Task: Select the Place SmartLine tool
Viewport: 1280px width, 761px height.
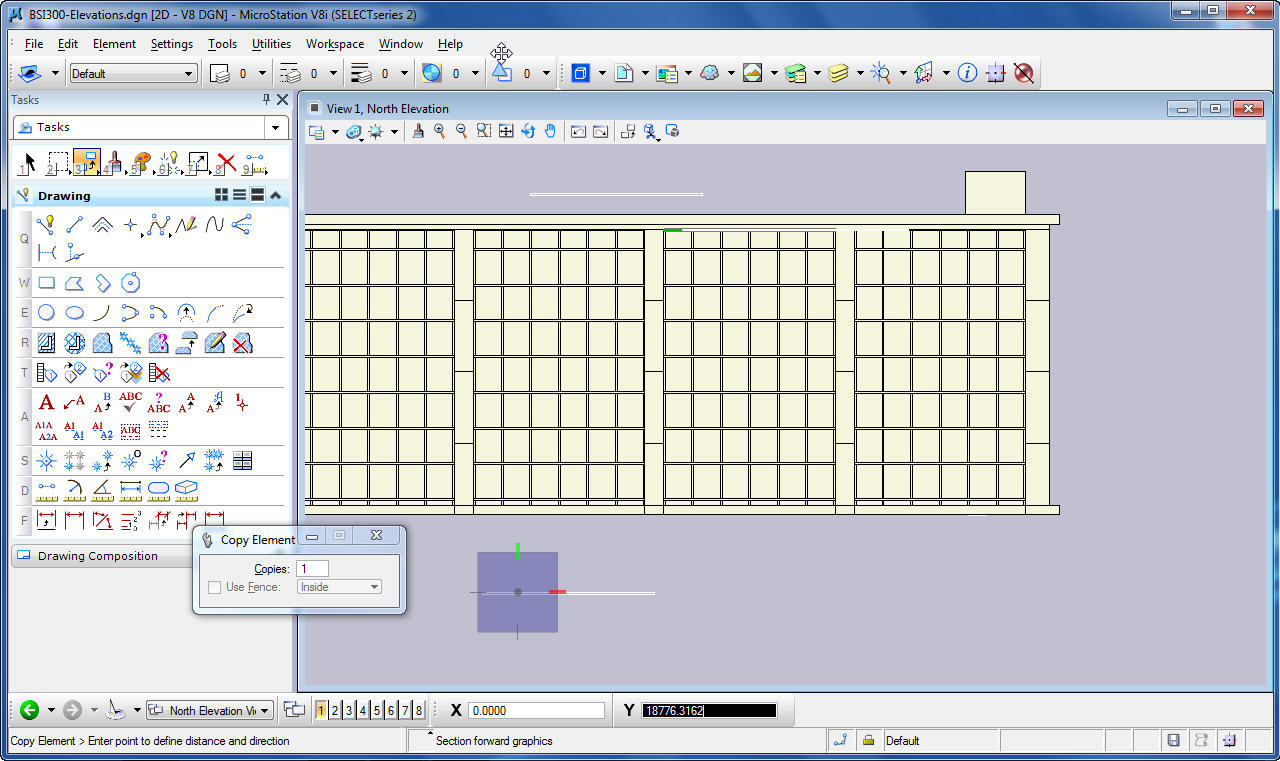Action: (46, 225)
